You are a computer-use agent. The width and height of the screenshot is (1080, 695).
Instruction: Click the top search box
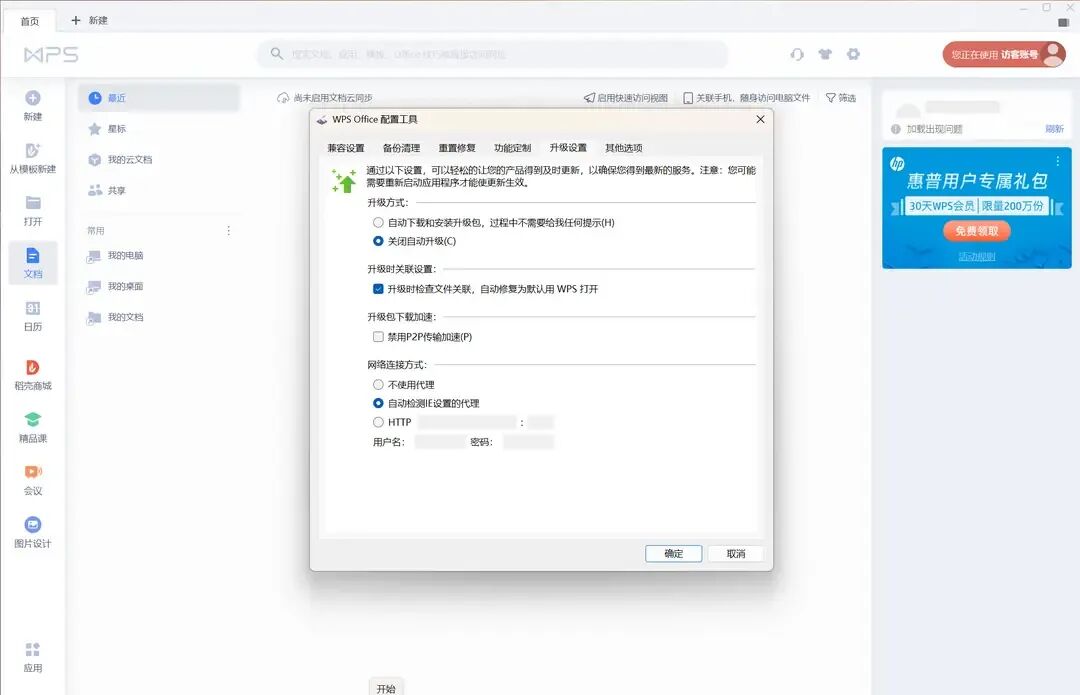[x=492, y=54]
